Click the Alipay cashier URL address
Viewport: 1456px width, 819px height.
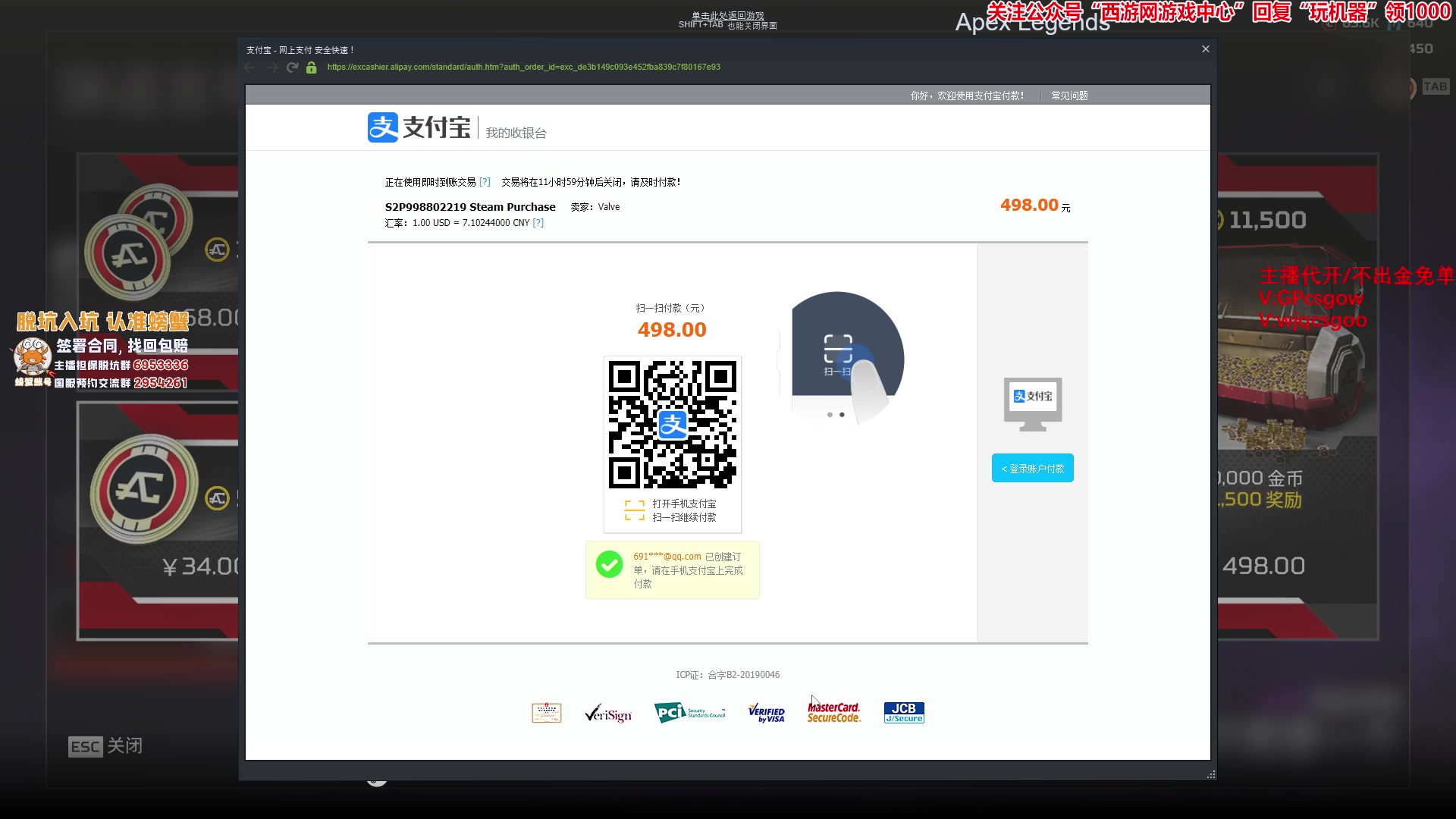pyautogui.click(x=523, y=67)
